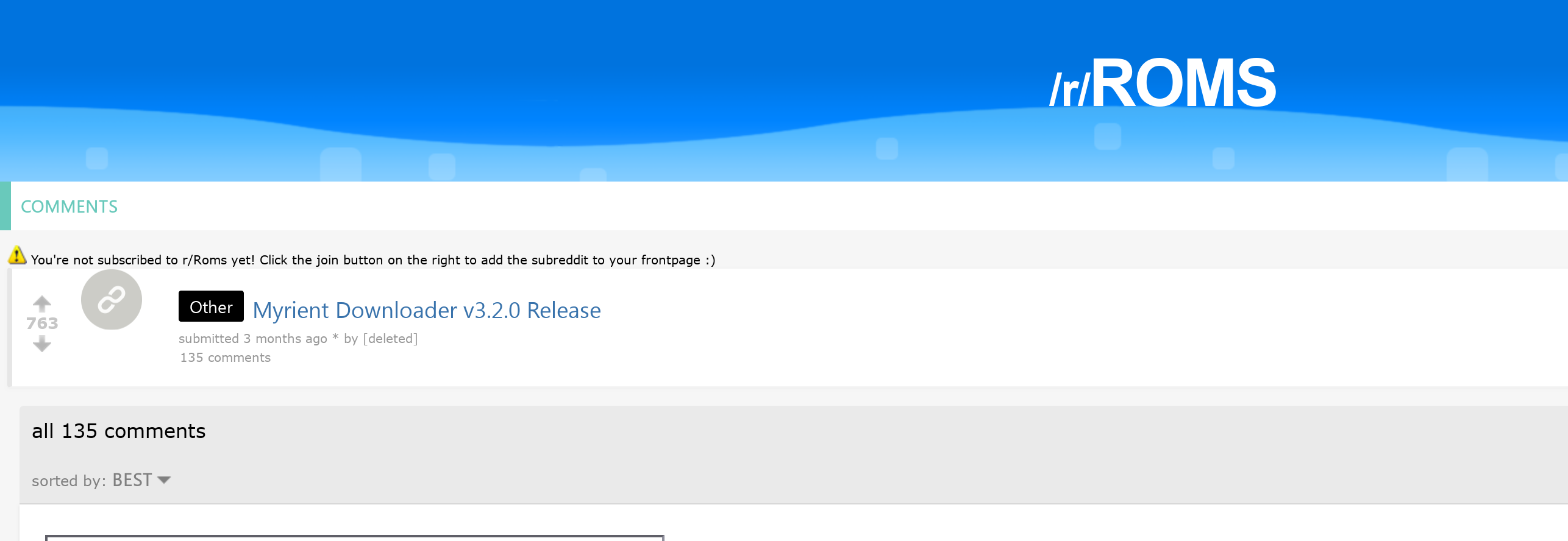
Task: Click the 'Other' post flair
Action: (211, 306)
